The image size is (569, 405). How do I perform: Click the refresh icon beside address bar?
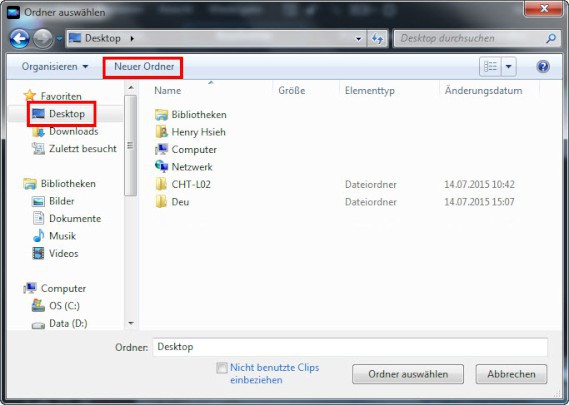[x=377, y=38]
